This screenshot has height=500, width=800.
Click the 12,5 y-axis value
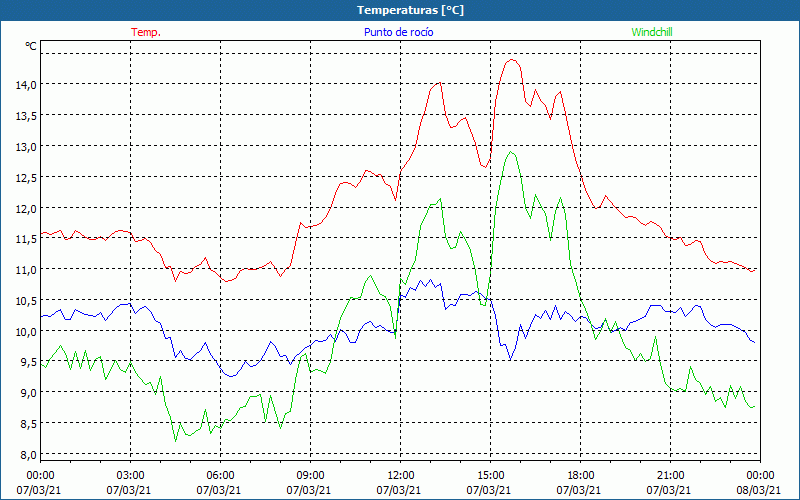coord(26,178)
